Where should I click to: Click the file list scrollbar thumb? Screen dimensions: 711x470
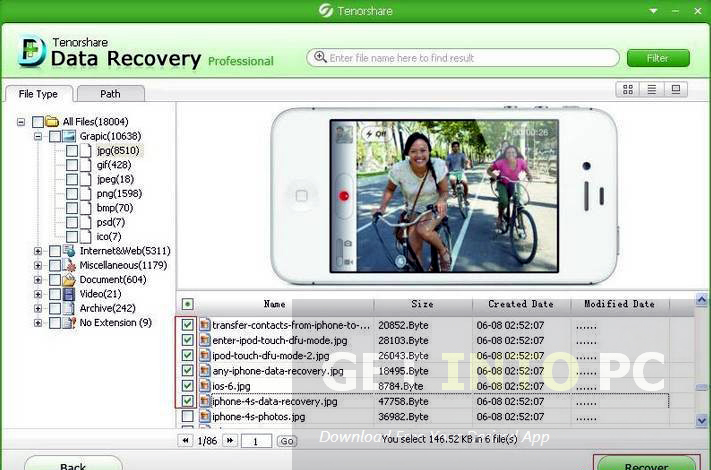(x=701, y=387)
